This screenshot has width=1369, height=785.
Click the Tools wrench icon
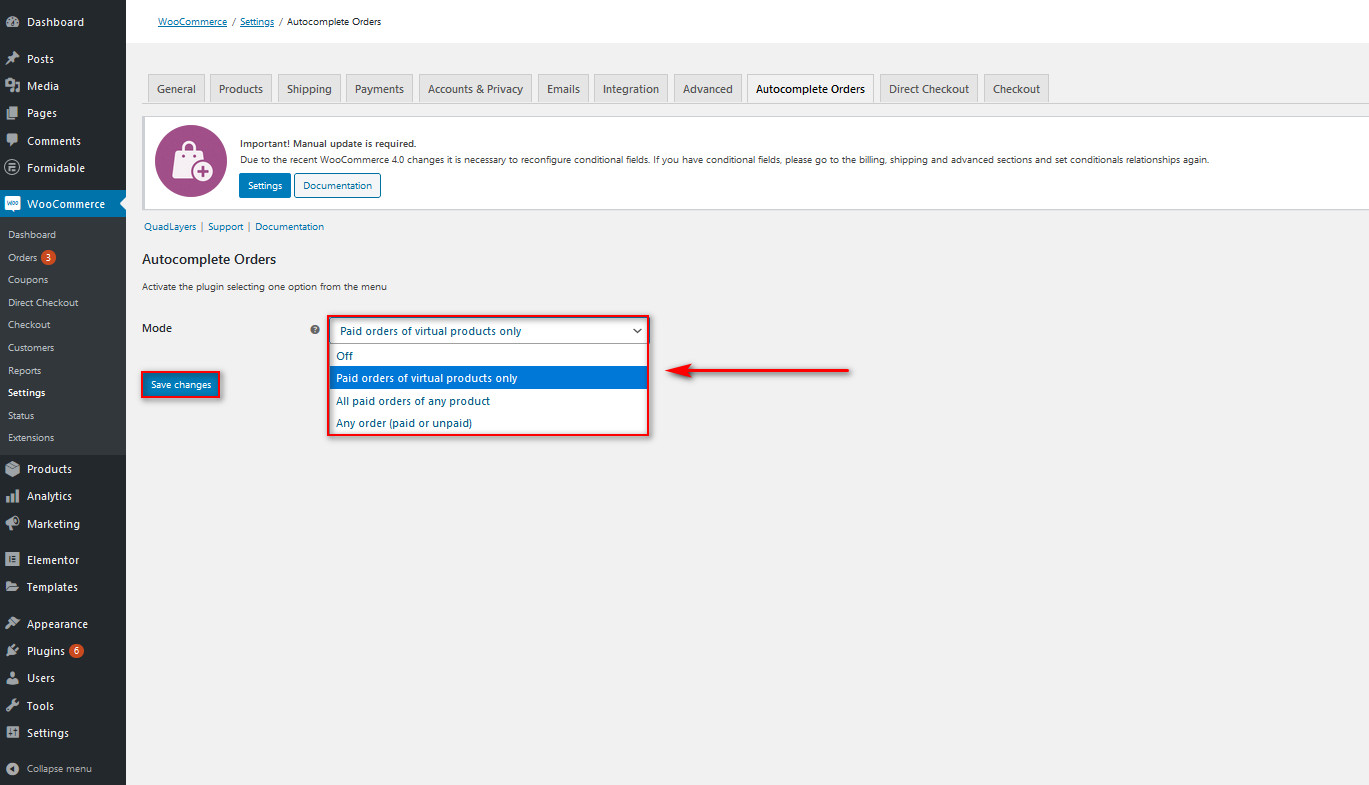point(13,706)
